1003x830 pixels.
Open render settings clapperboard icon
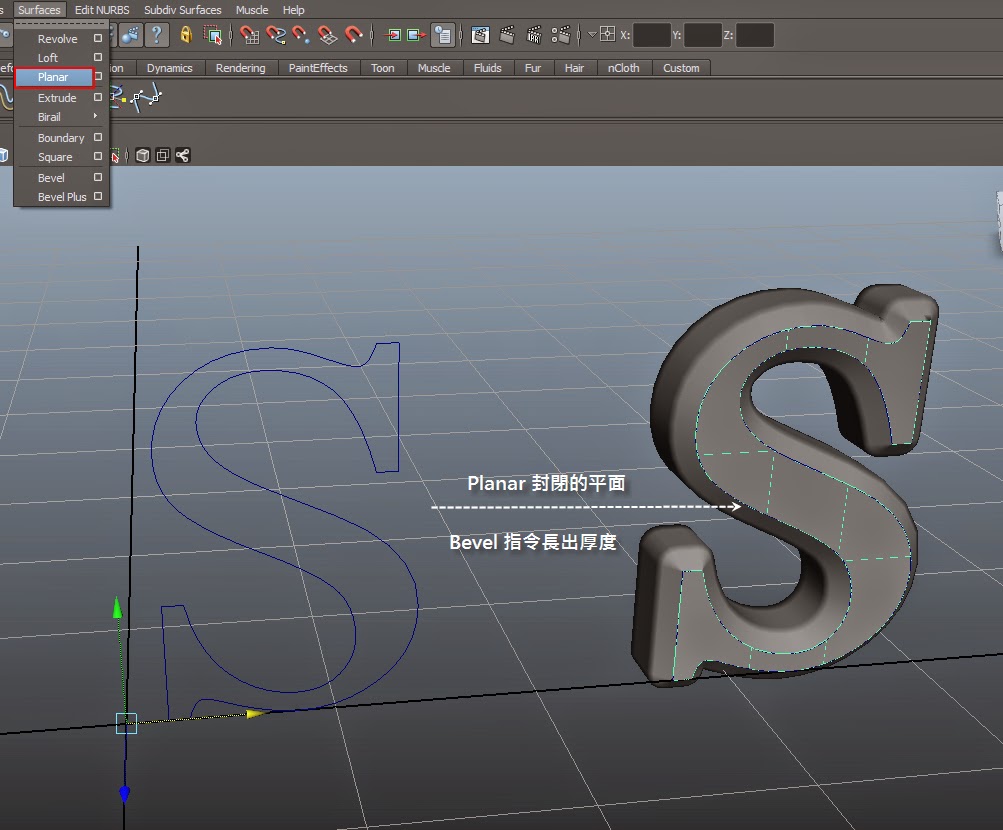click(560, 35)
